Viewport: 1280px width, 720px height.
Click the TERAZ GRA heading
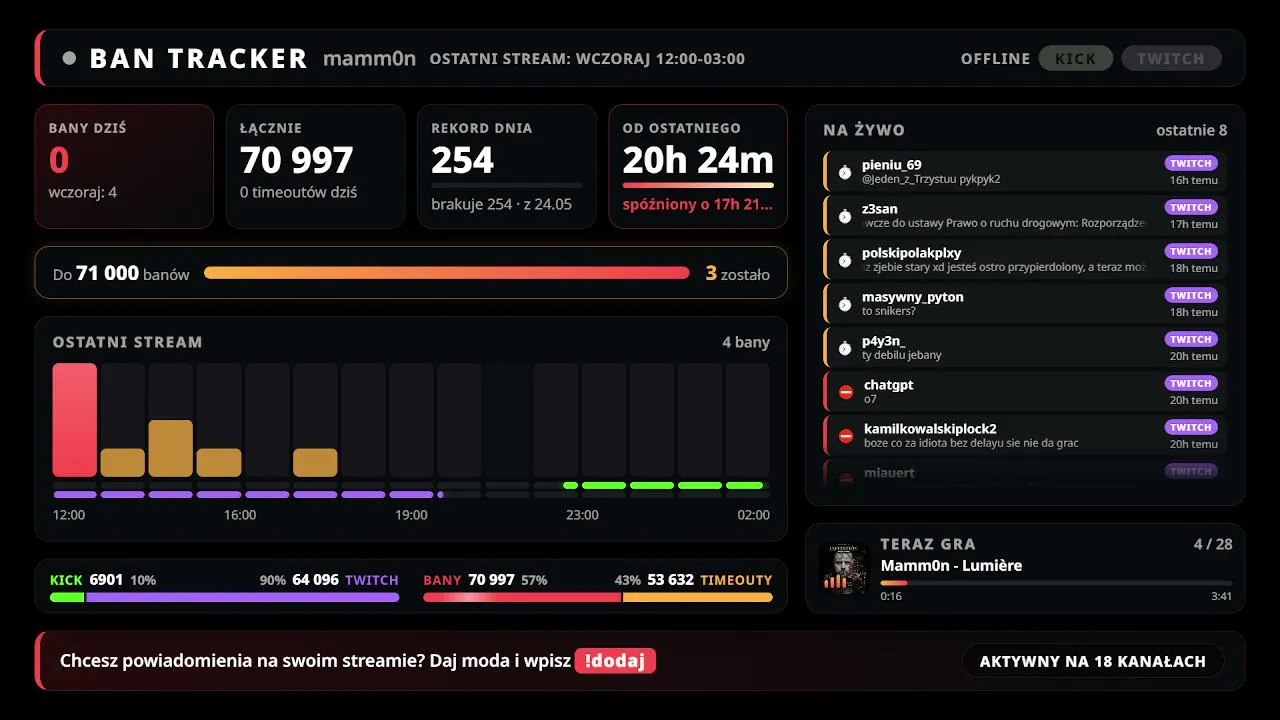(x=928, y=544)
